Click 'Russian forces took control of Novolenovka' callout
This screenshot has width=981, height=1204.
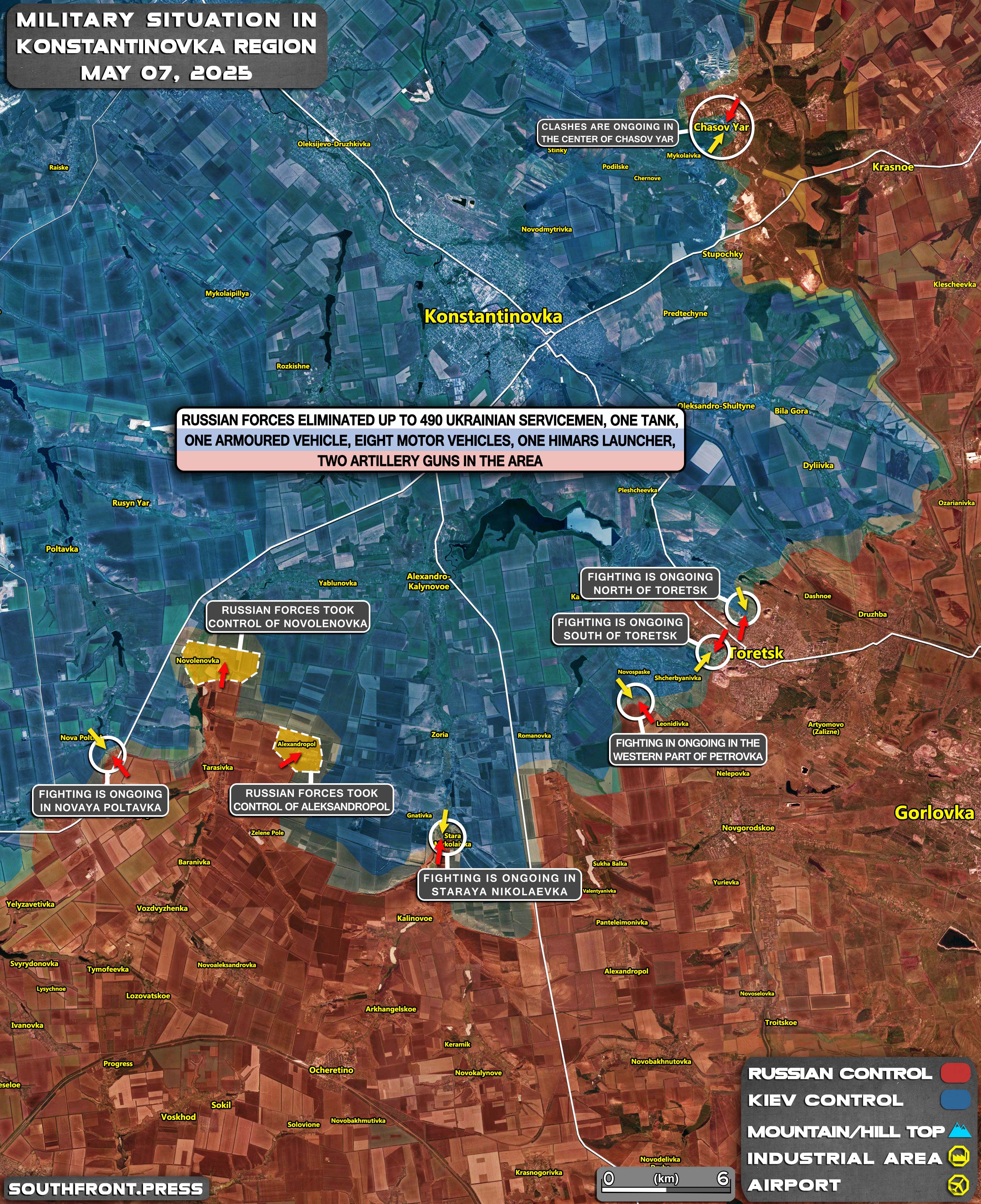click(x=288, y=616)
